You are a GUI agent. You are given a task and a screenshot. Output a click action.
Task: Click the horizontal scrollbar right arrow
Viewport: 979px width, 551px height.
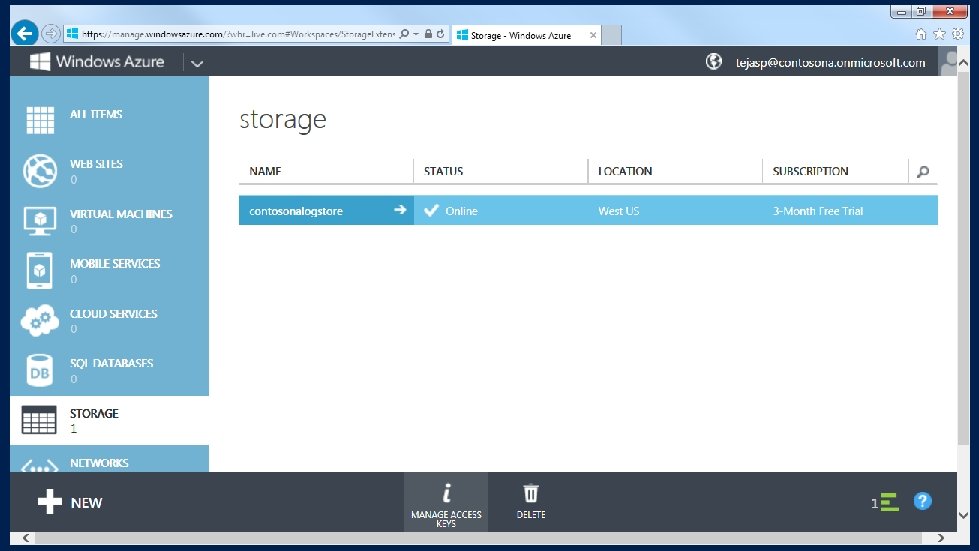click(940, 538)
